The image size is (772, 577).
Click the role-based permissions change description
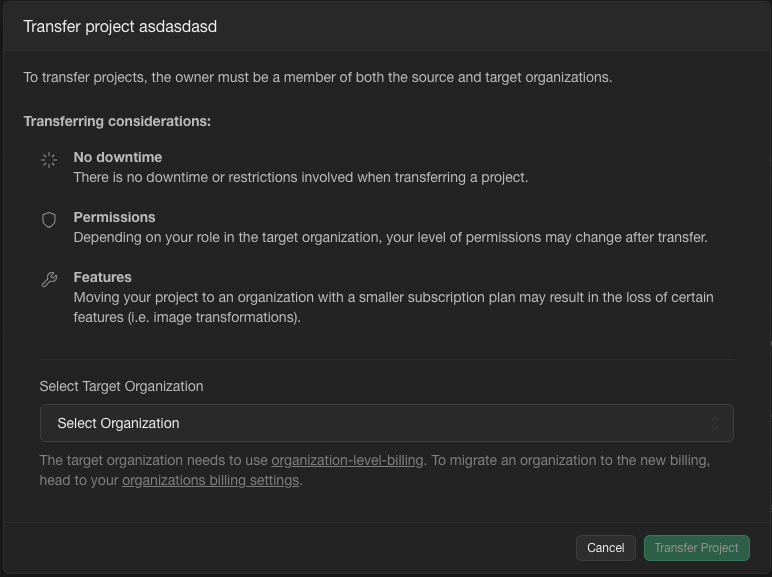pyautogui.click(x=390, y=237)
